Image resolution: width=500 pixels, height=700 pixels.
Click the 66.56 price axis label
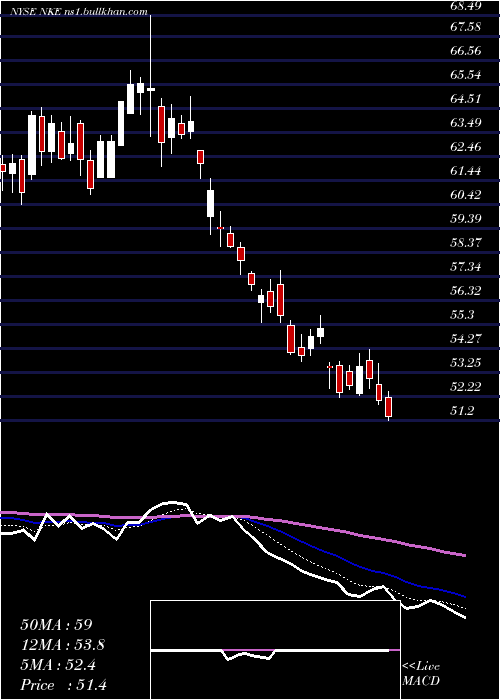pos(465,51)
